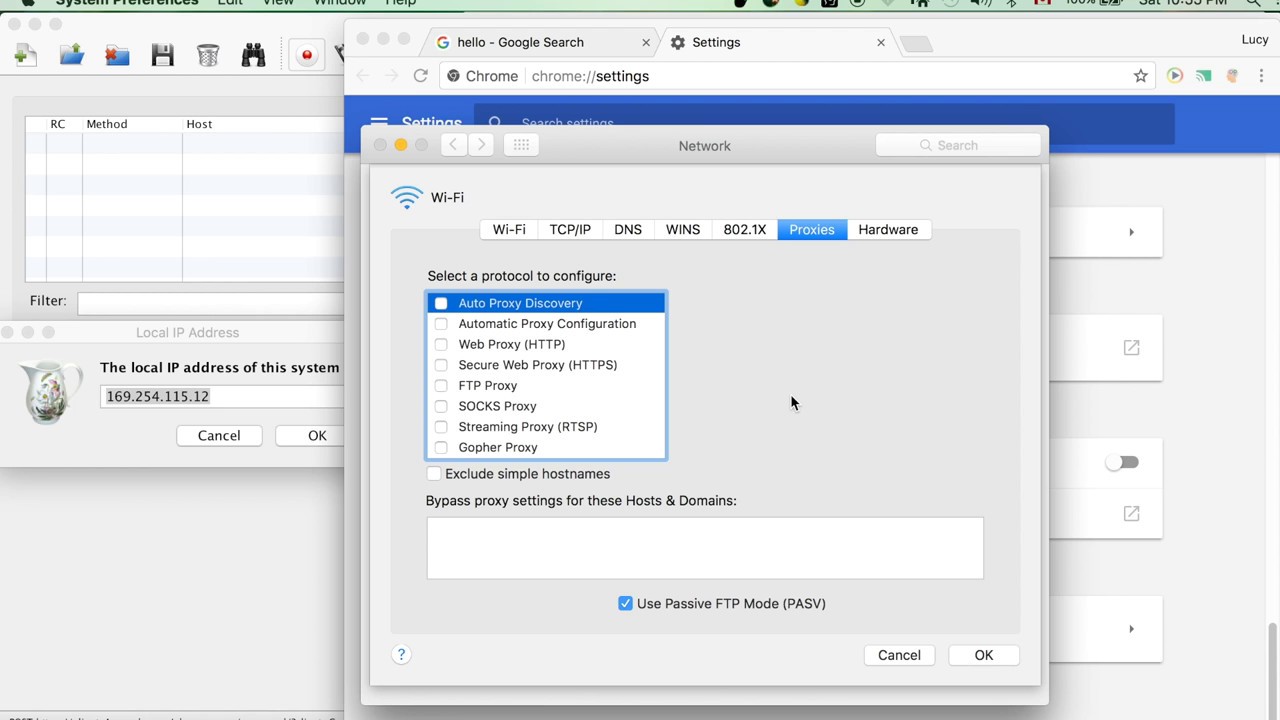Open the DNS tab
The height and width of the screenshot is (720, 1280).
pos(628,229)
